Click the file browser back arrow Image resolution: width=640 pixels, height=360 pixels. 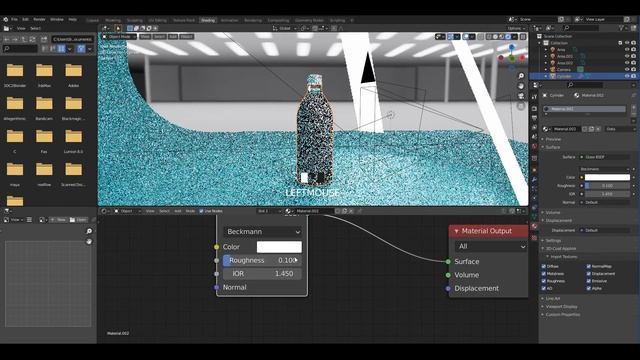click(x=7, y=39)
